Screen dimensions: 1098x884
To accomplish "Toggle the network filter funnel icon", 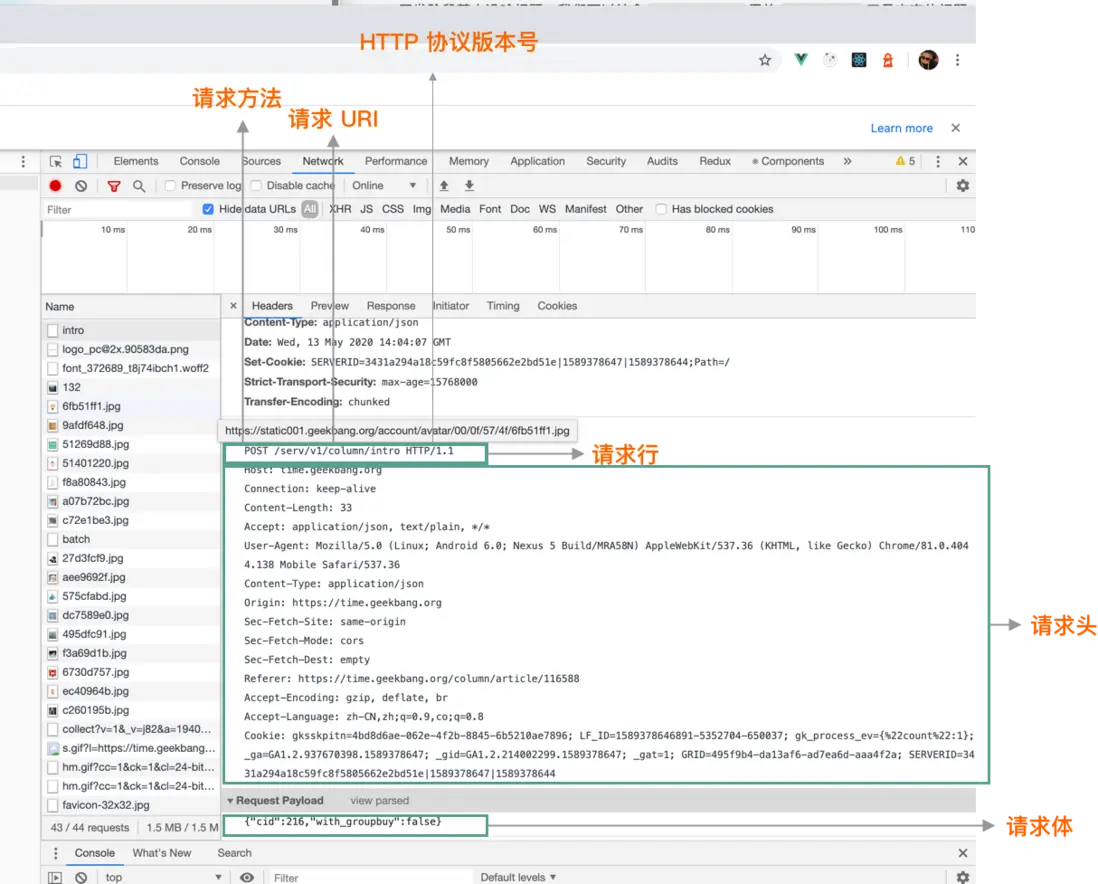I will coord(113,186).
